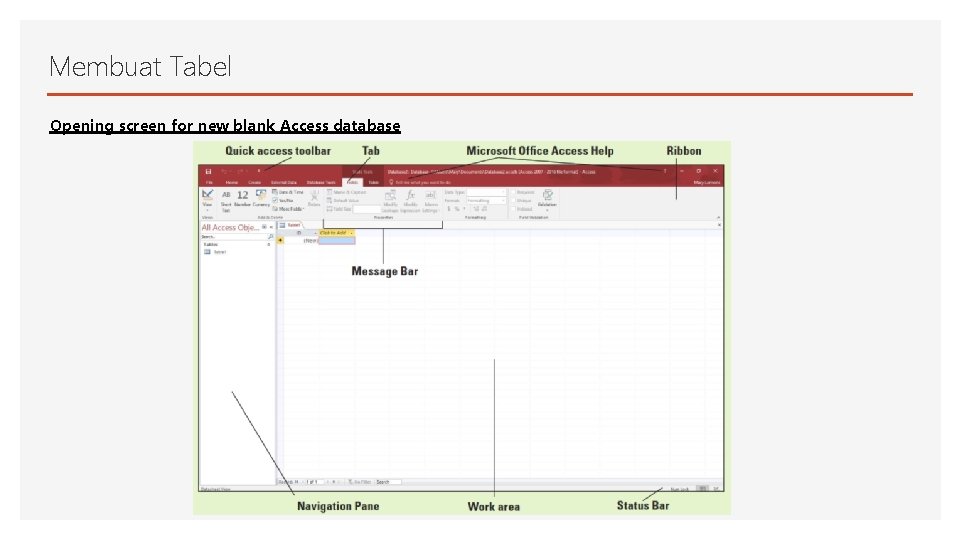Open the Create ribbon tab
960x540 pixels.
click(254, 182)
